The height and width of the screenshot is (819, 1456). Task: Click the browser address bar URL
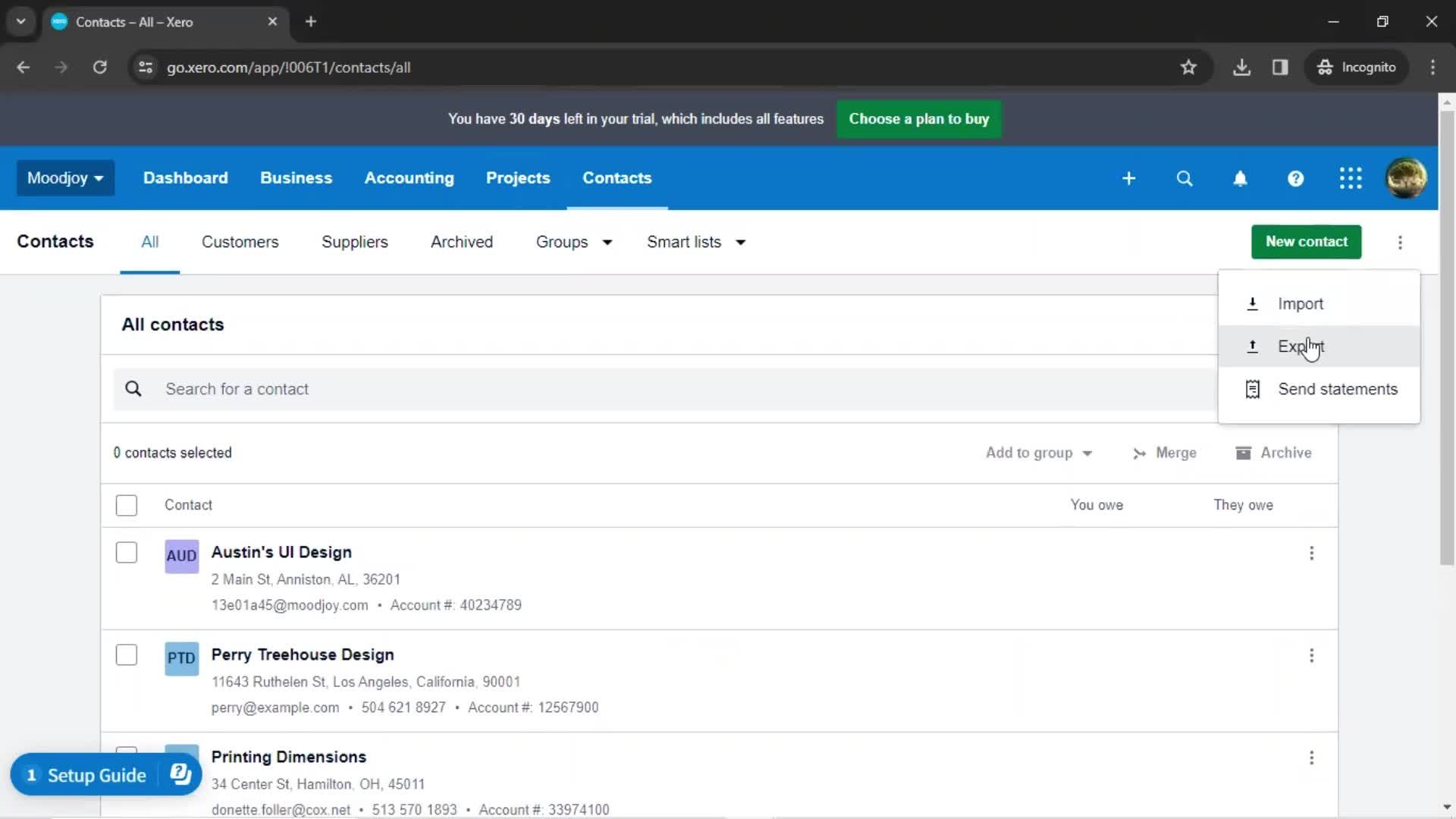[288, 67]
